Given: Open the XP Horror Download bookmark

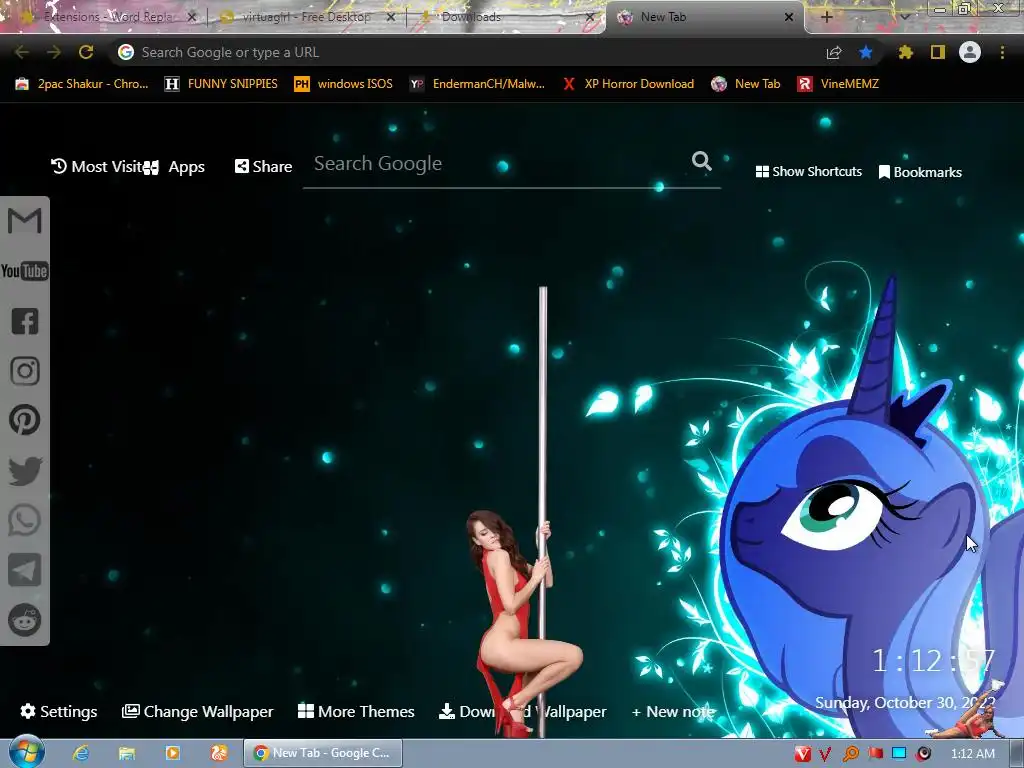Looking at the screenshot, I should click(x=628, y=84).
